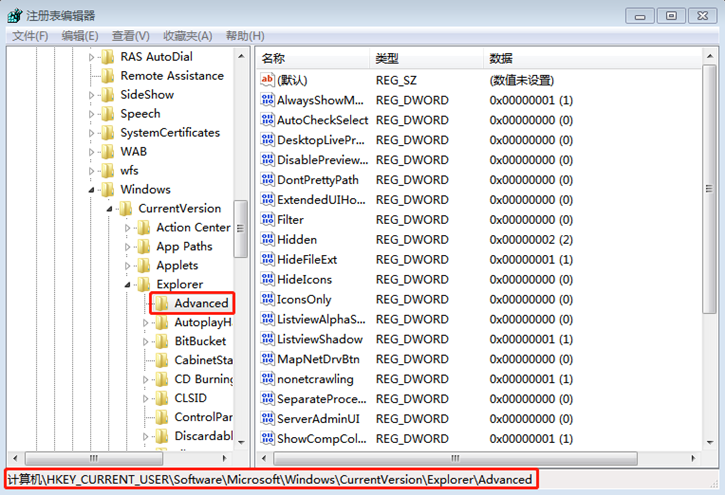The width and height of the screenshot is (725, 495).
Task: Click the DWORD icon beside SeparateProce...
Action: click(x=267, y=398)
